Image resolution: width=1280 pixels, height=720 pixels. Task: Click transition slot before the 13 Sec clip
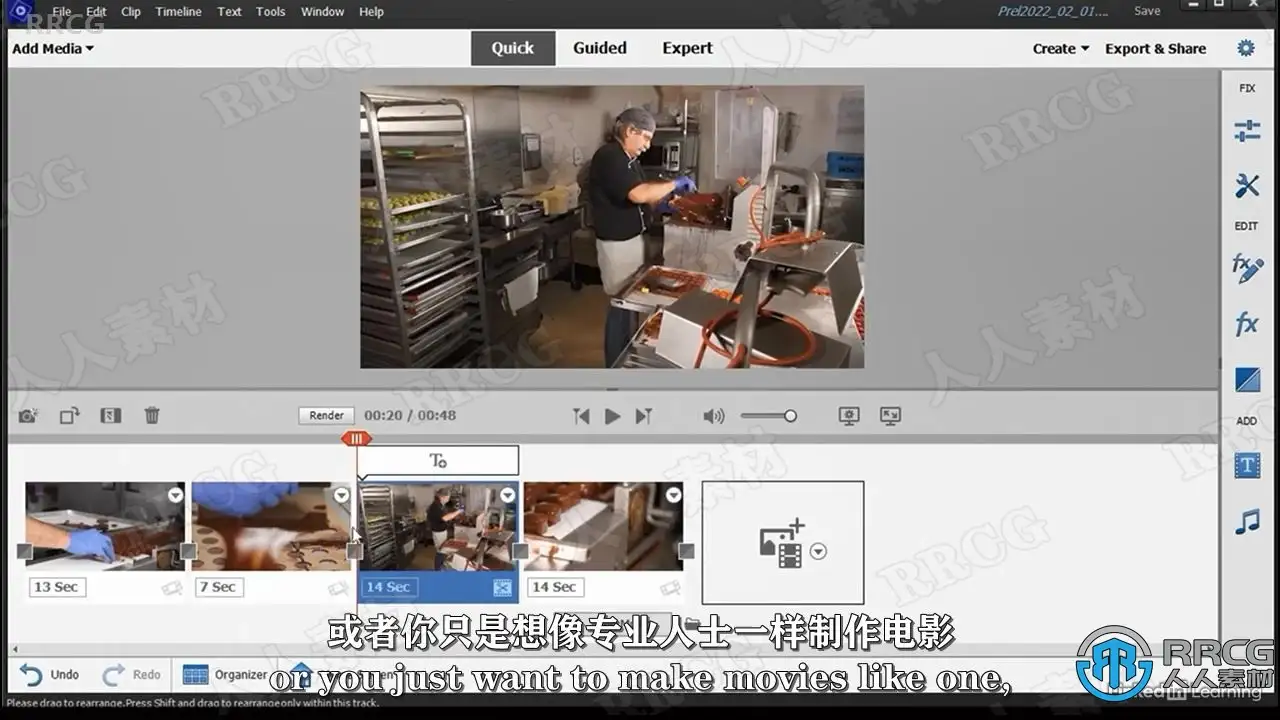(x=24, y=551)
